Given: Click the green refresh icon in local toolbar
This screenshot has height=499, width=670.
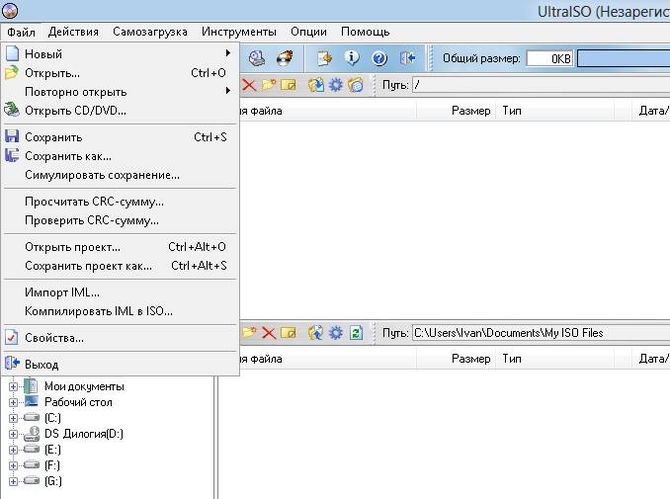Looking at the screenshot, I should coord(356,332).
